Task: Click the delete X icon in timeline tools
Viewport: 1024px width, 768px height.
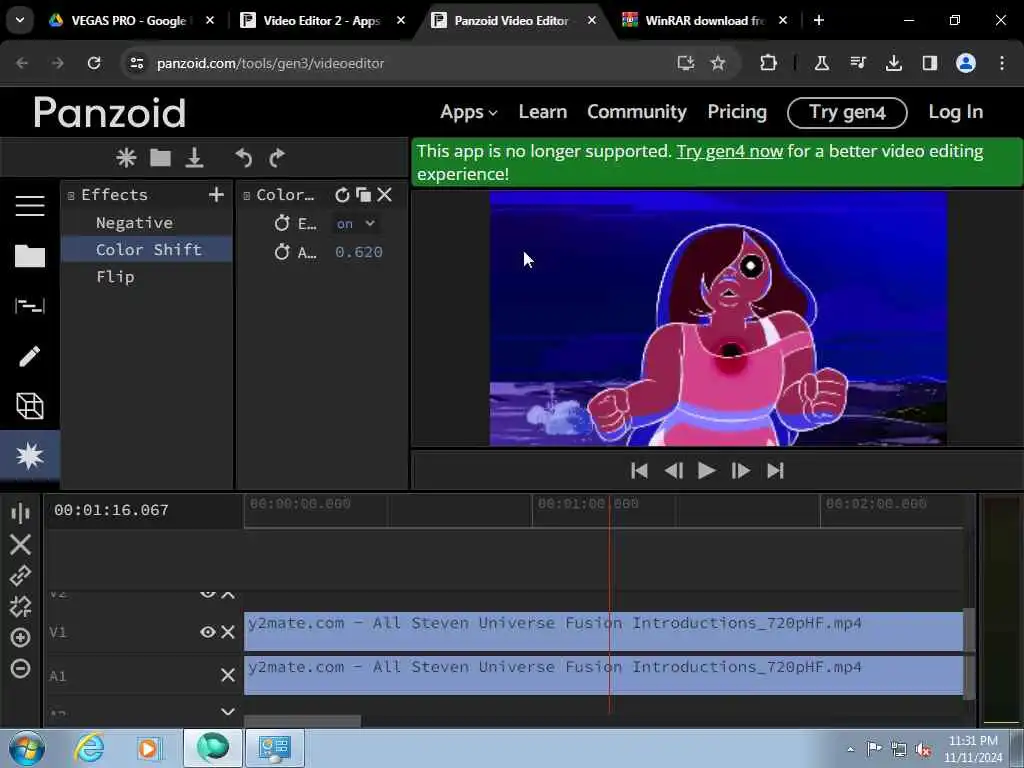Action: coord(20,544)
